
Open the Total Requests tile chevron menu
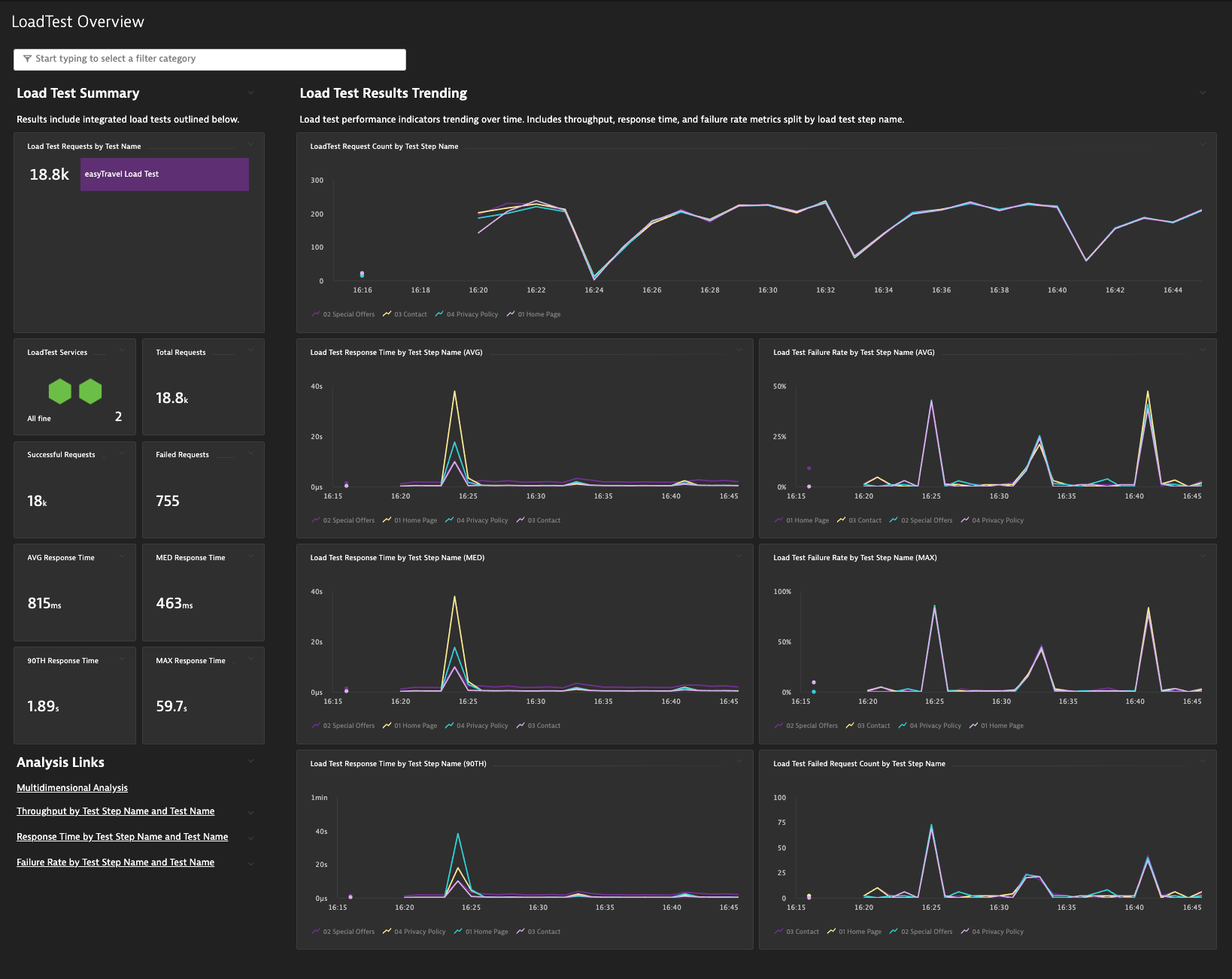pos(251,350)
